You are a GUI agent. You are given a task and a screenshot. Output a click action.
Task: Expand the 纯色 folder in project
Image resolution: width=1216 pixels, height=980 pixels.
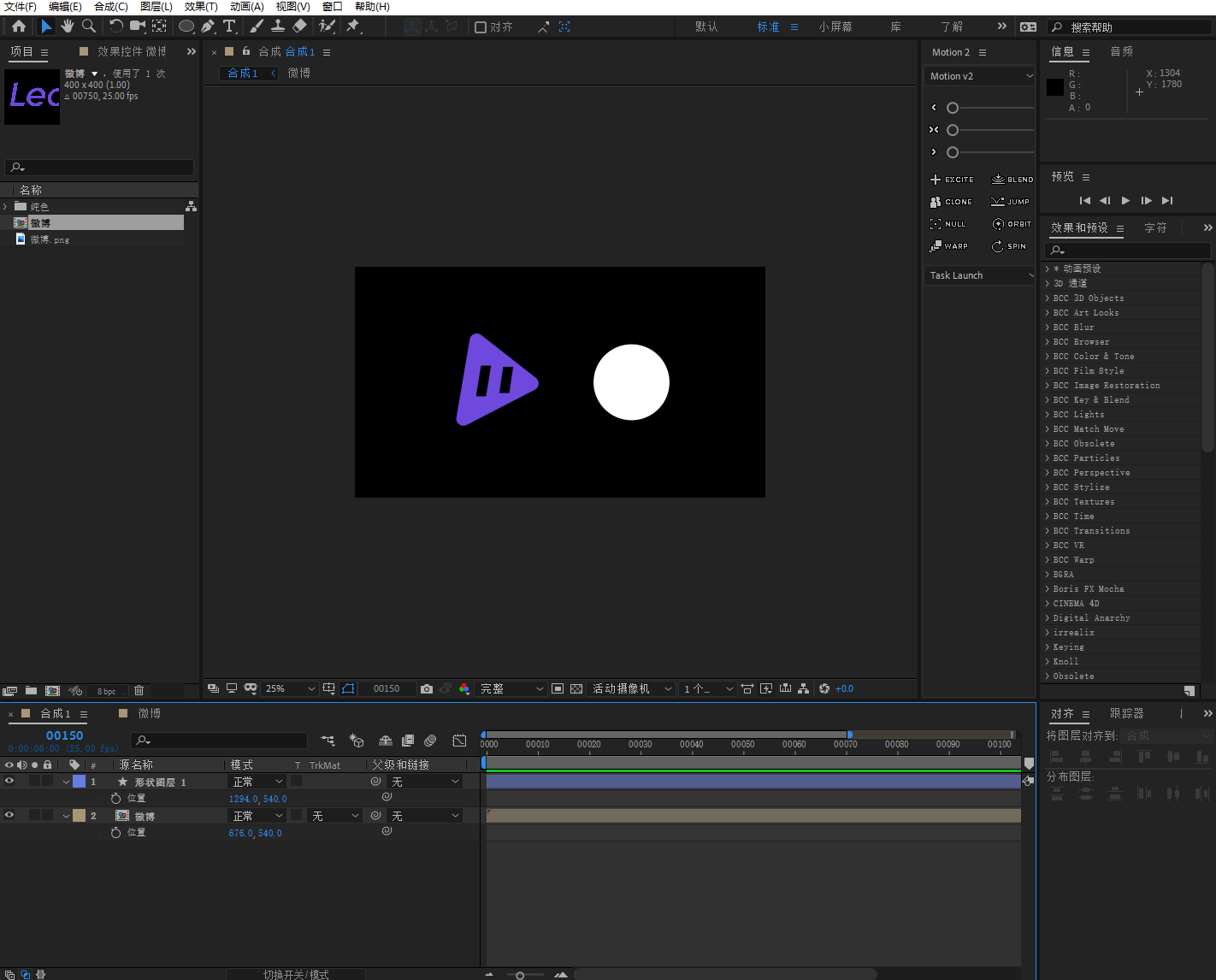coord(5,207)
